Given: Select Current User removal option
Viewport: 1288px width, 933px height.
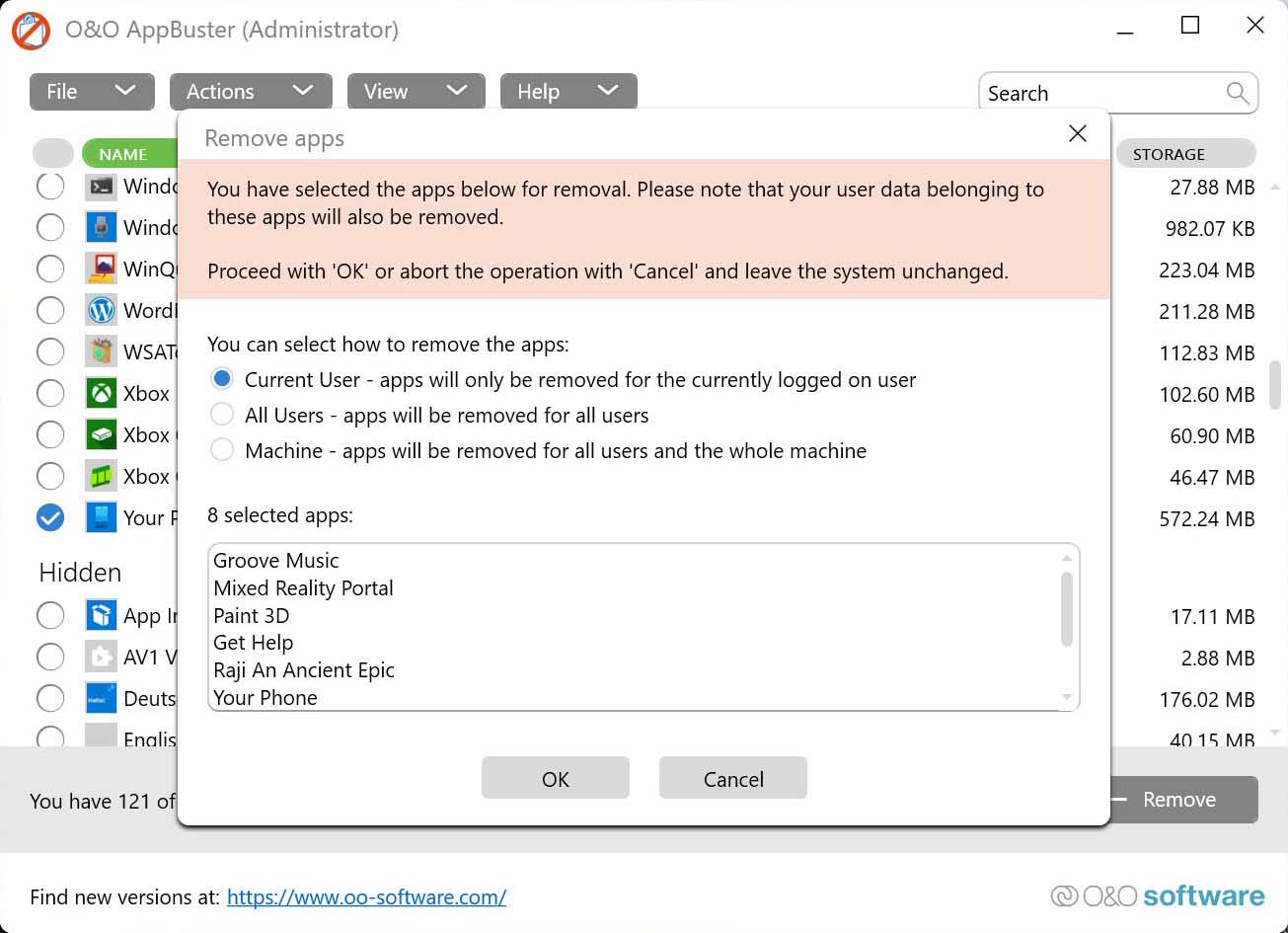Looking at the screenshot, I should click(222, 379).
